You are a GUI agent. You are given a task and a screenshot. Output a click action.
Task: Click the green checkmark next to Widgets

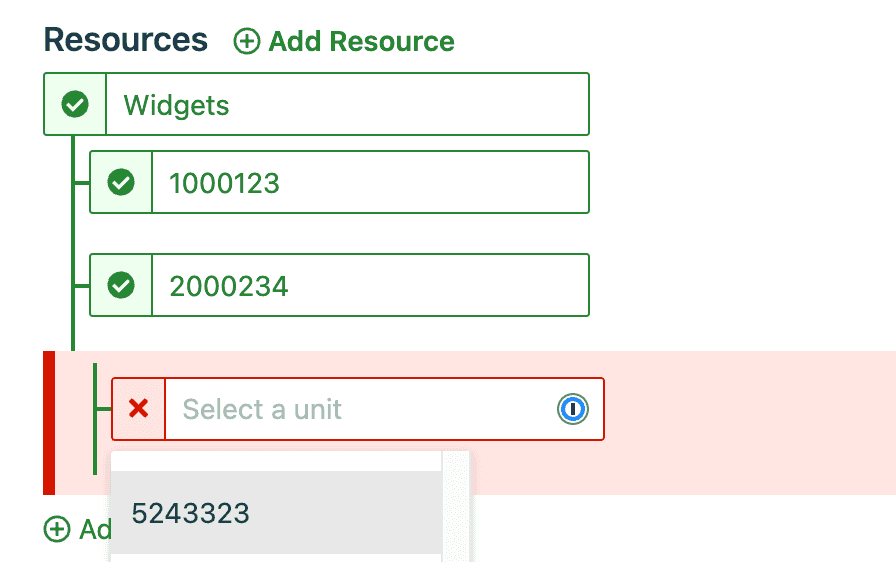pos(75,104)
